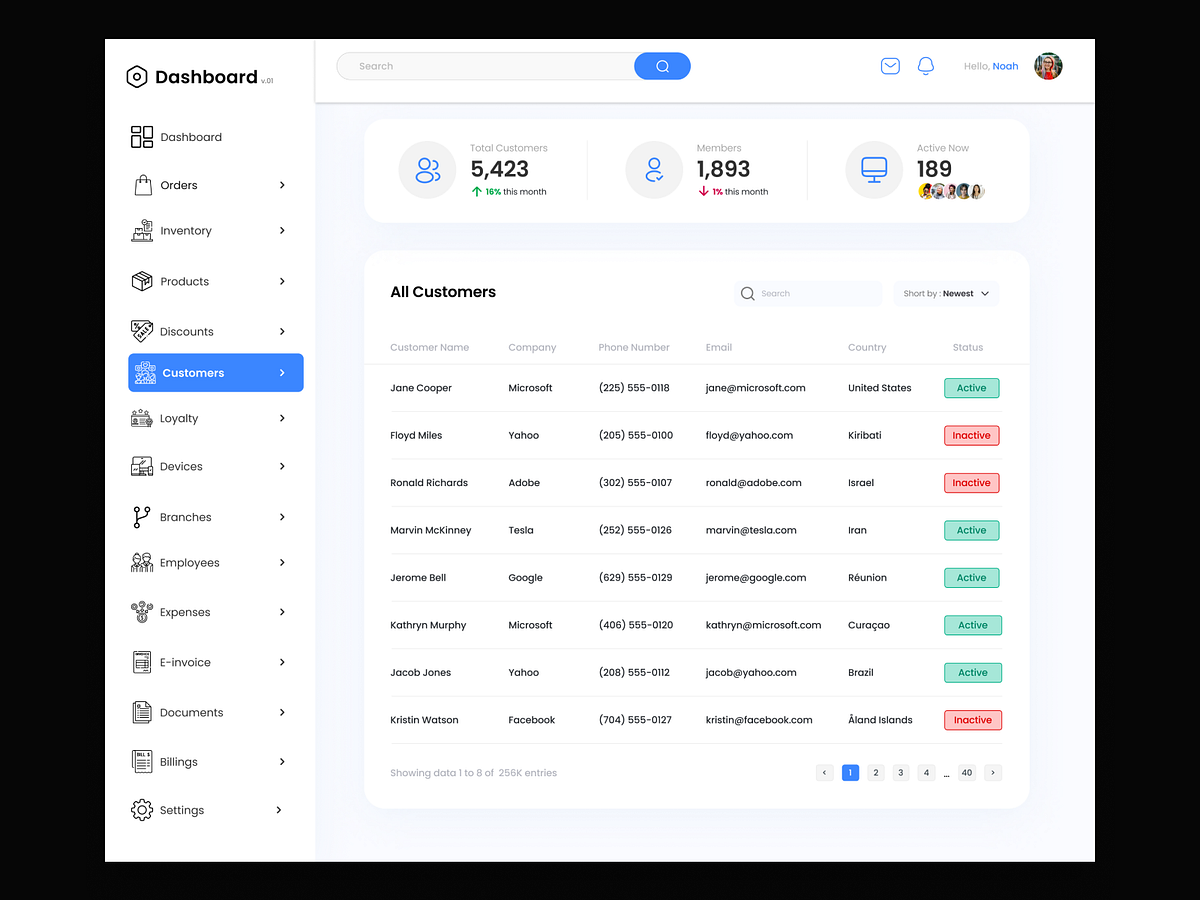Toggle Jane Cooper's Active status badge
Viewport: 1200px width, 900px height.
pos(971,387)
